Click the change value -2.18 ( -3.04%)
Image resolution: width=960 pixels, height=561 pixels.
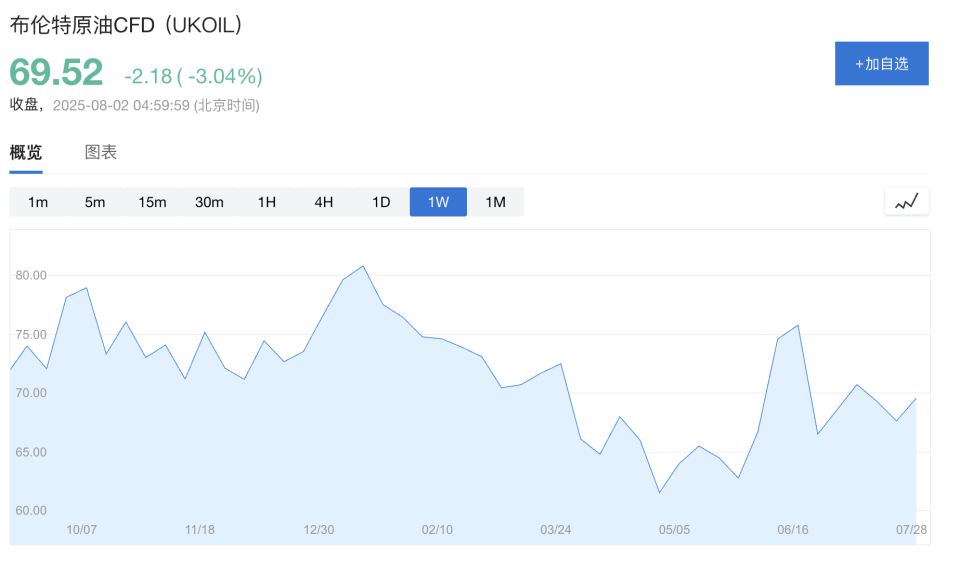click(x=193, y=77)
